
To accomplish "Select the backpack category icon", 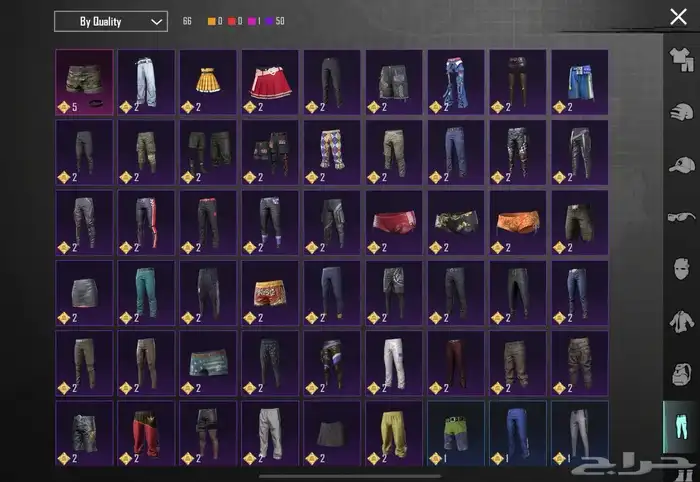I will (x=680, y=374).
